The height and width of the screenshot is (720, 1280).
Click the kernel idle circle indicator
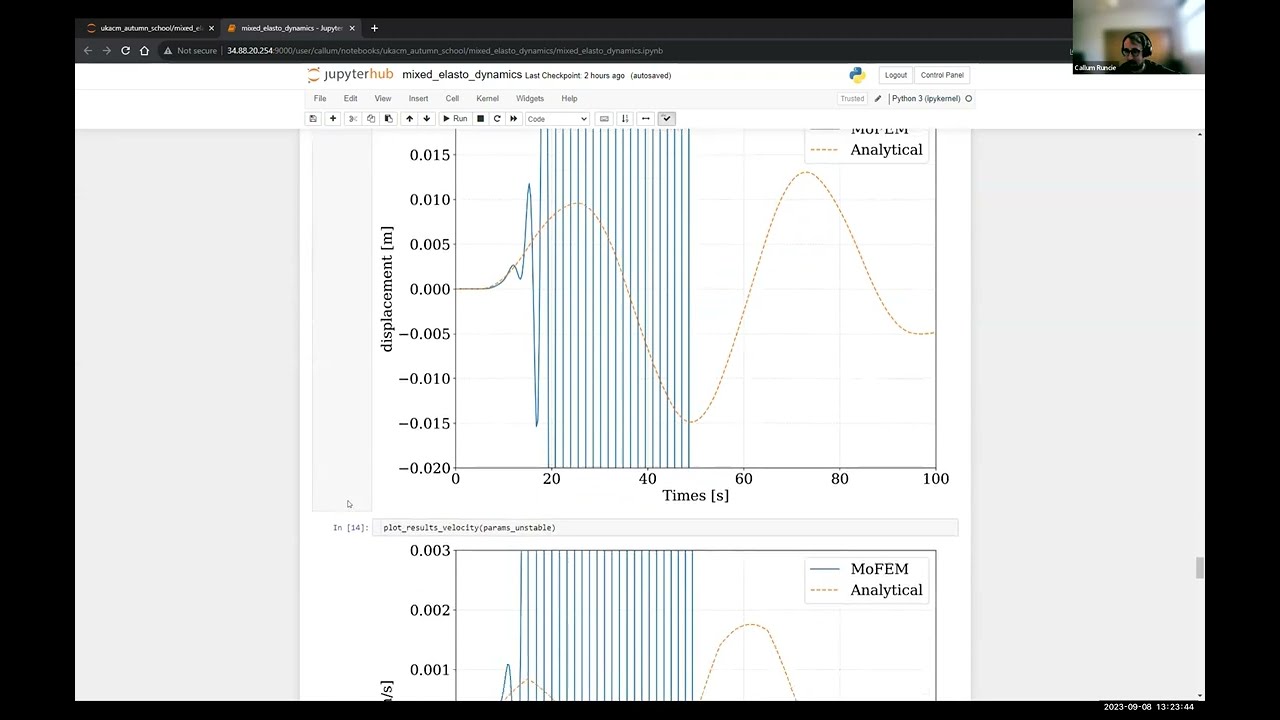tap(968, 98)
